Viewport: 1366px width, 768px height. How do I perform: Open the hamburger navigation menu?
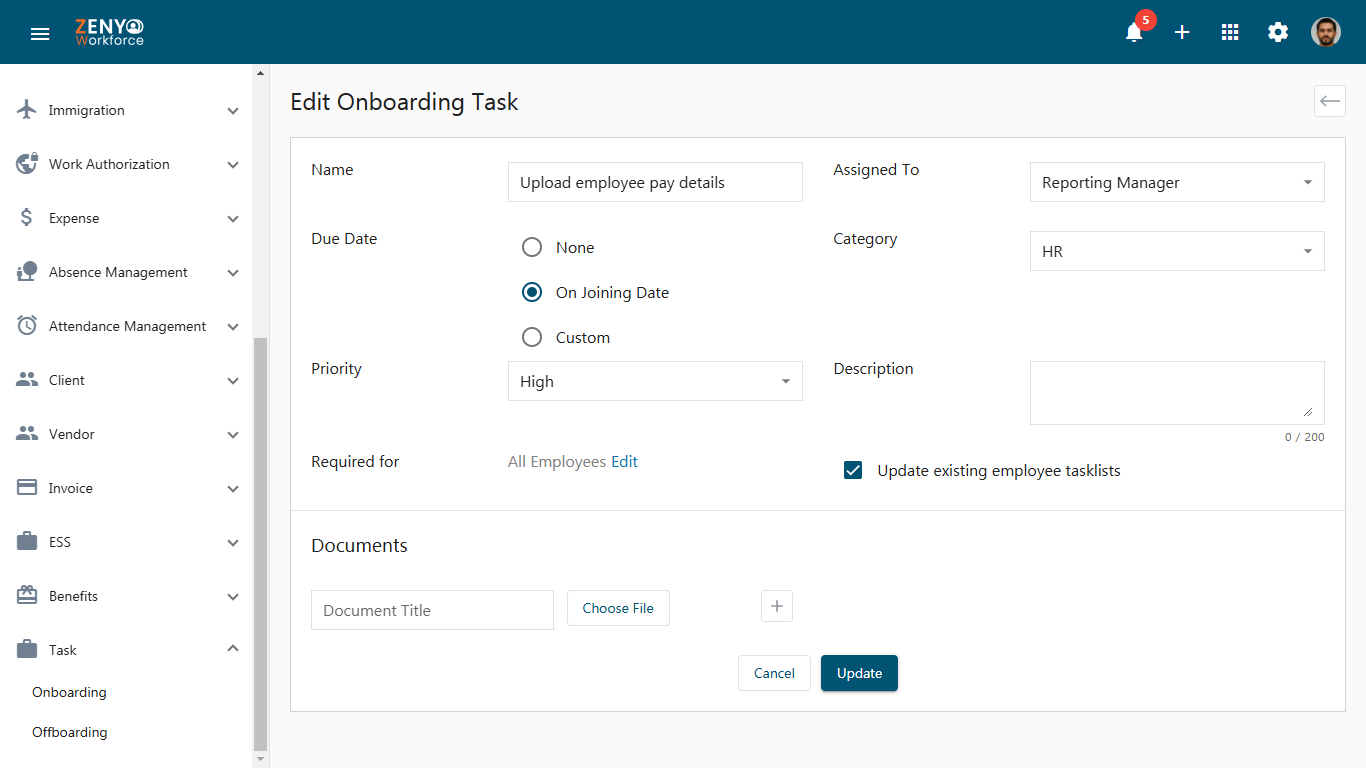point(40,33)
